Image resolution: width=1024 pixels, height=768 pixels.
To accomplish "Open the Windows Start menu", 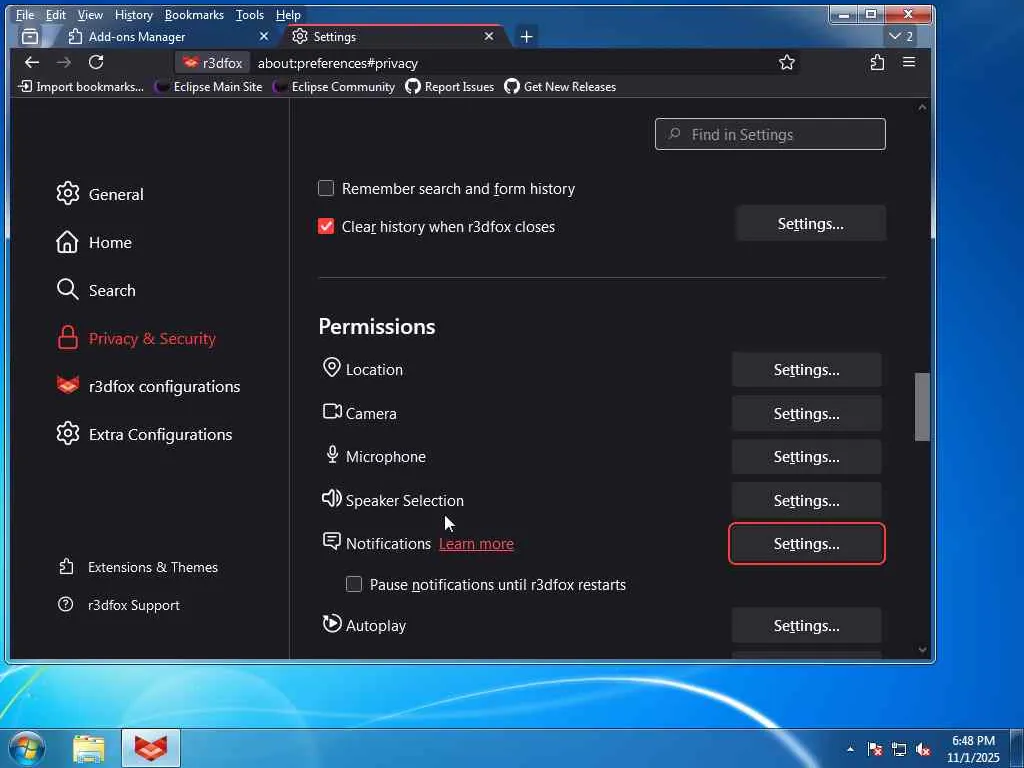I will [27, 748].
